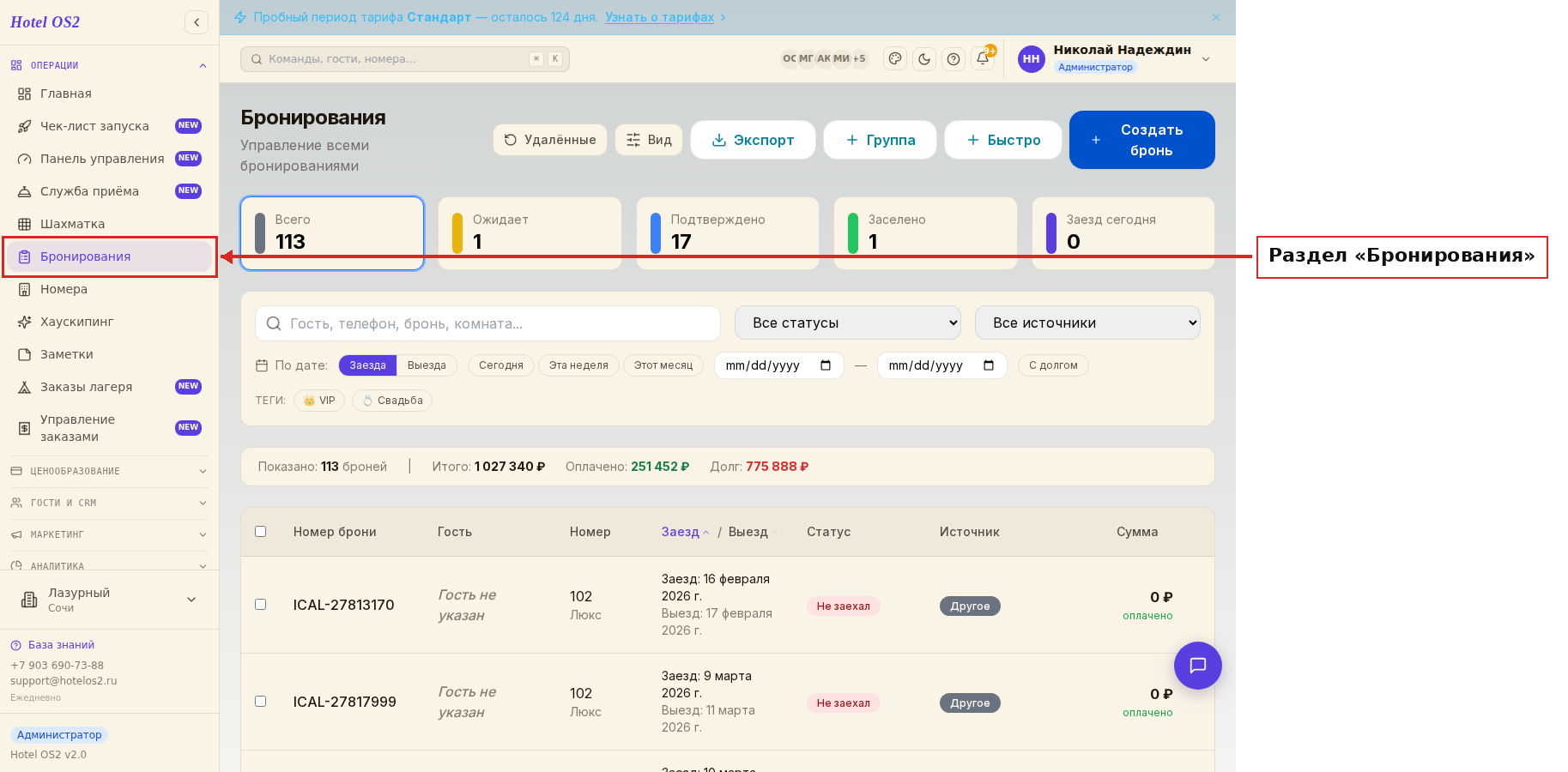Open the Все статусы dropdown

(x=848, y=323)
